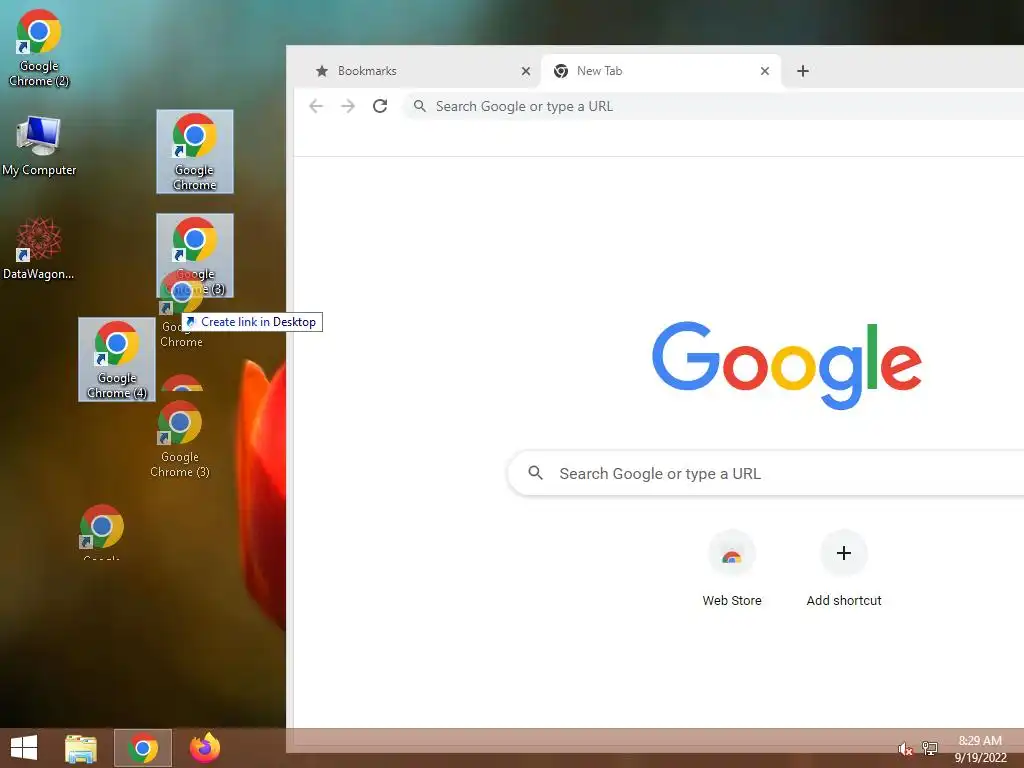Close the New Tab tab
The width and height of the screenshot is (1024, 768).
click(x=765, y=71)
